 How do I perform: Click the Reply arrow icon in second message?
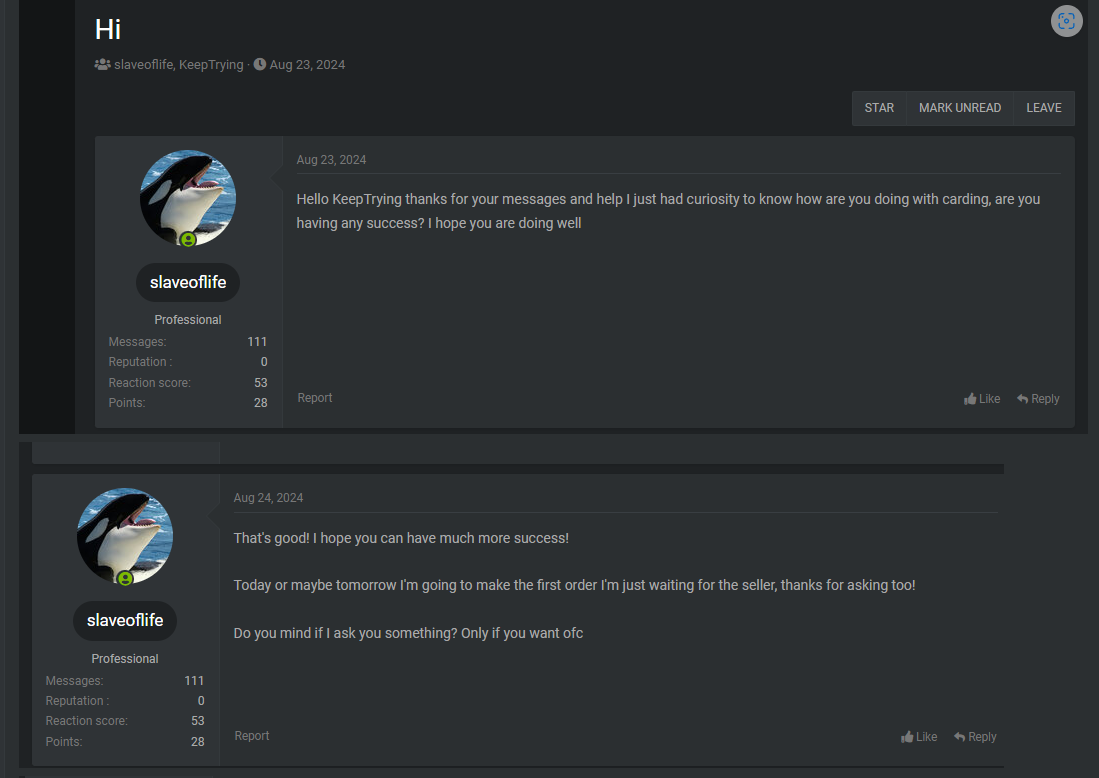(960, 737)
